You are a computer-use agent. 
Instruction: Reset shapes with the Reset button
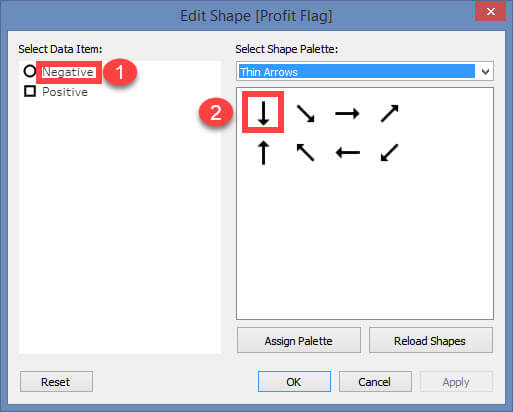(x=56, y=382)
